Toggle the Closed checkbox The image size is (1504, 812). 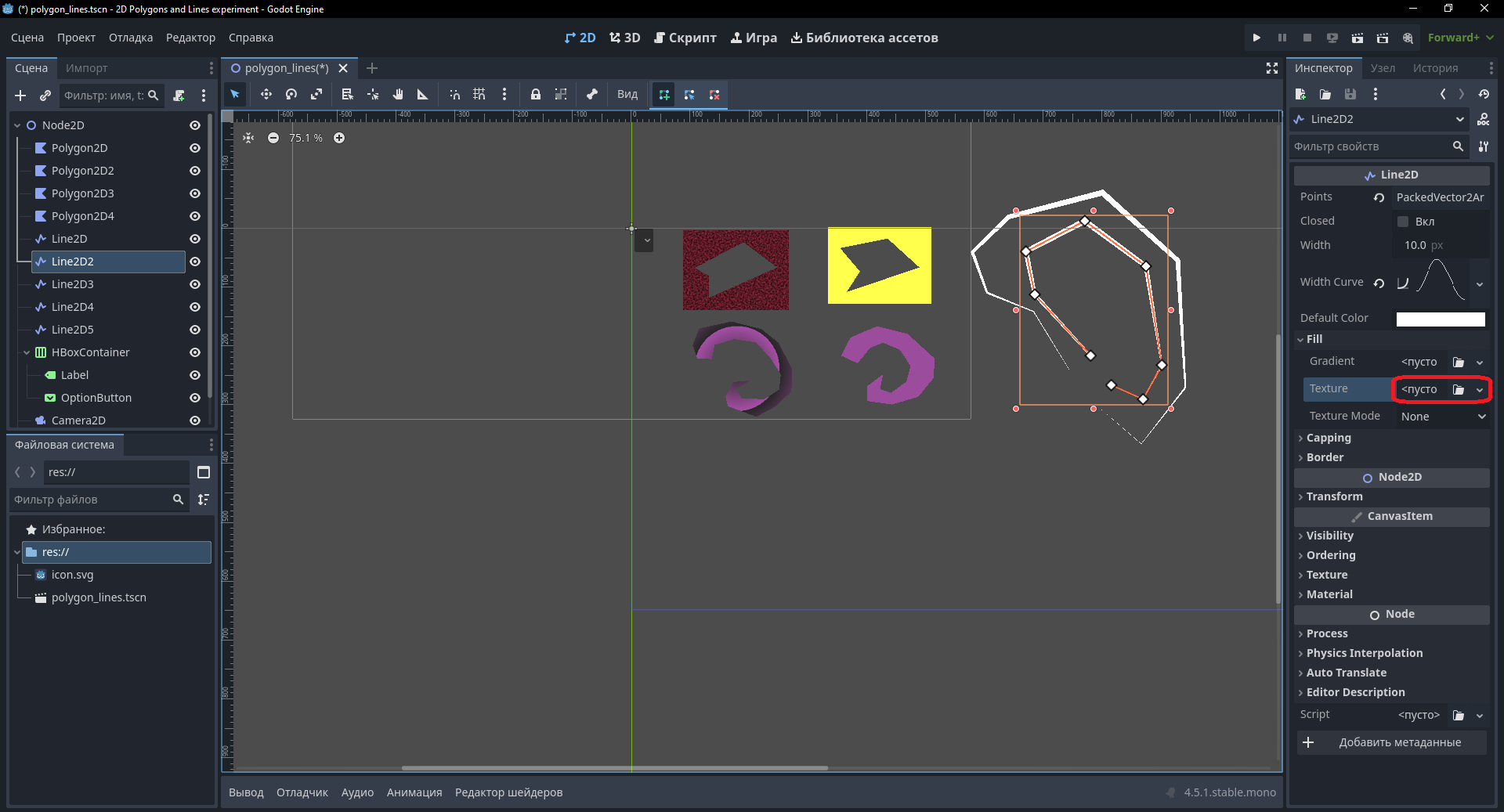(1403, 222)
